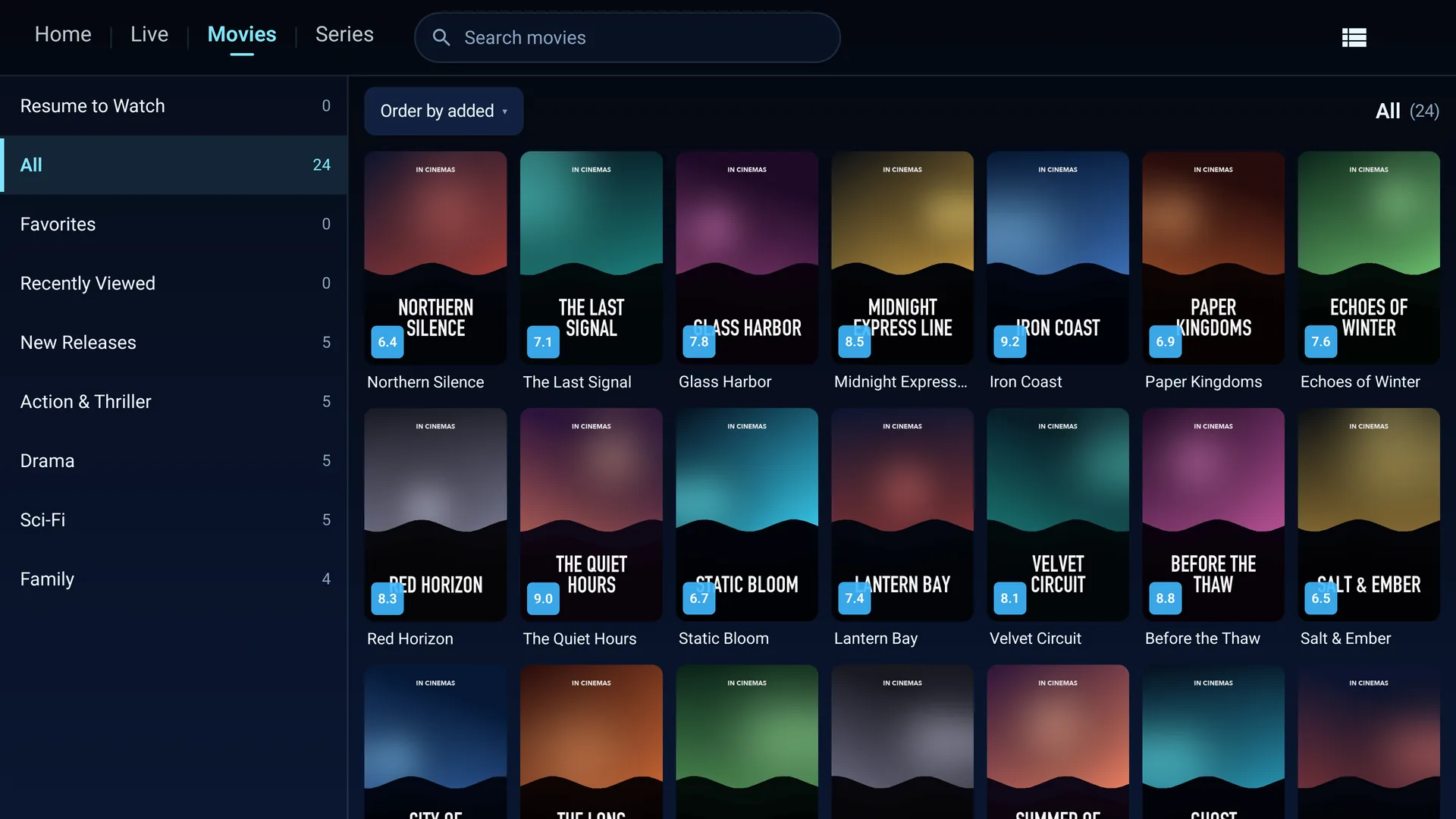Click the 8.5 badge on Midnight Express Line
Viewport: 1456px width, 819px height.
(x=855, y=342)
